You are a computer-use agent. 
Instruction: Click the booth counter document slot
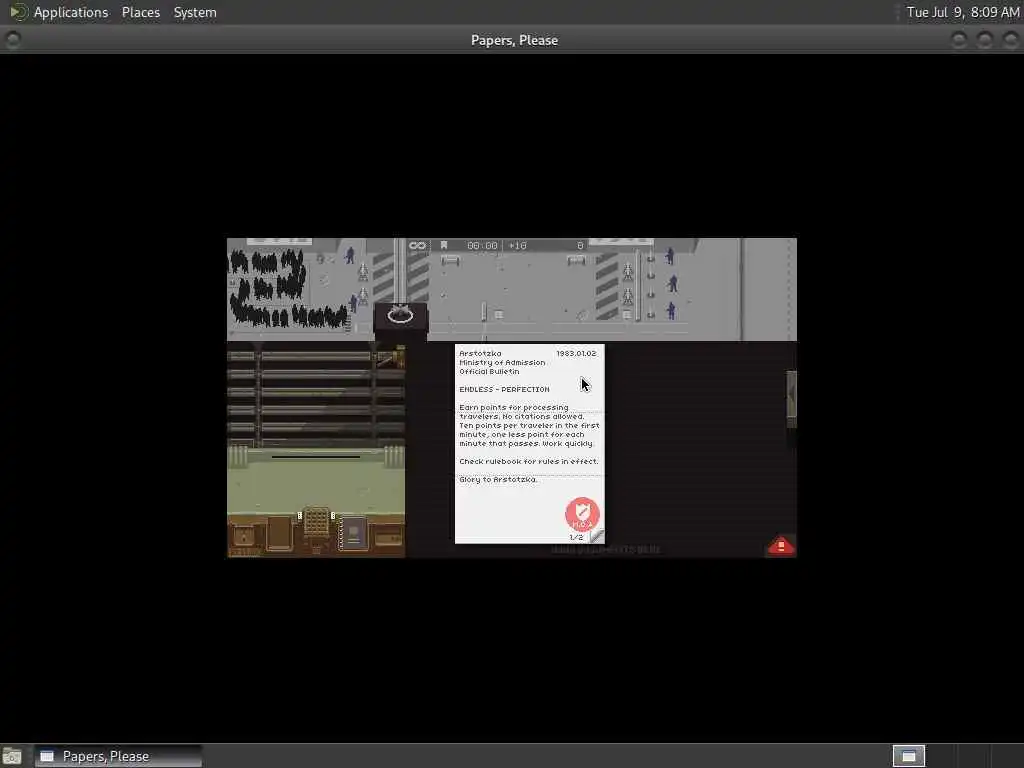tap(316, 456)
